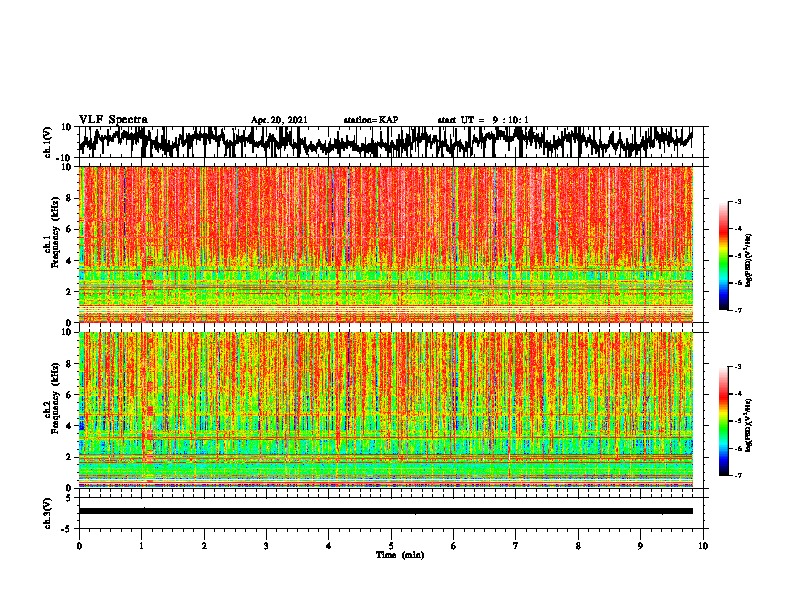Click the "ch.3(V)" axis label
The image size is (792, 612).
(x=48, y=513)
